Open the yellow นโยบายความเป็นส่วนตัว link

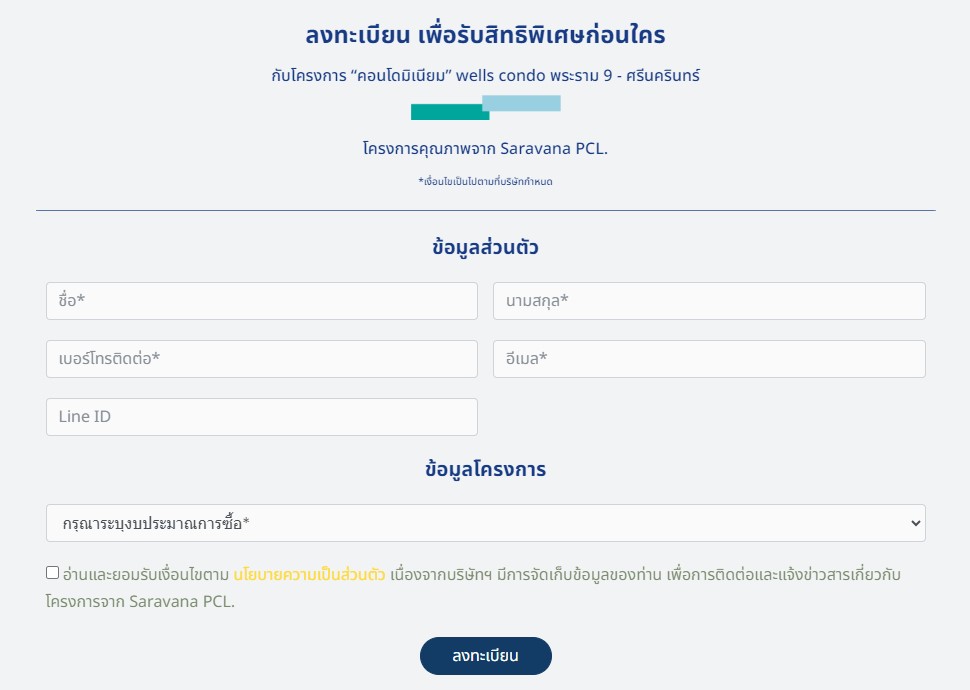[x=309, y=575]
